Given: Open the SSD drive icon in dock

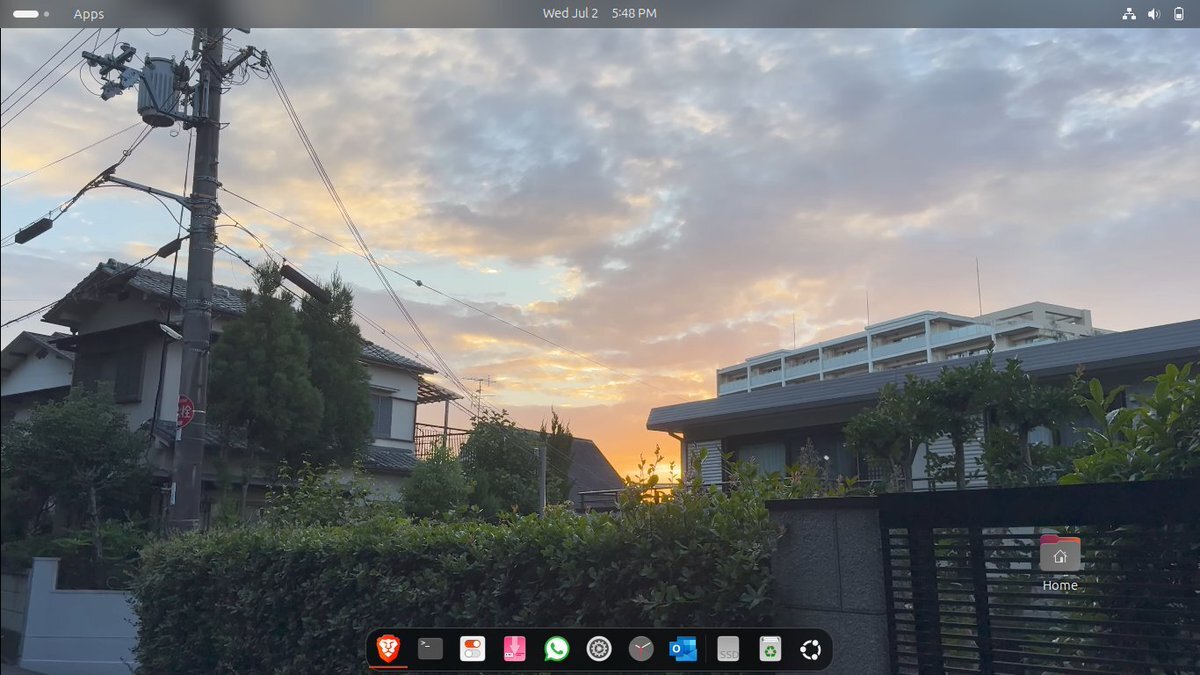Looking at the screenshot, I should (x=728, y=649).
